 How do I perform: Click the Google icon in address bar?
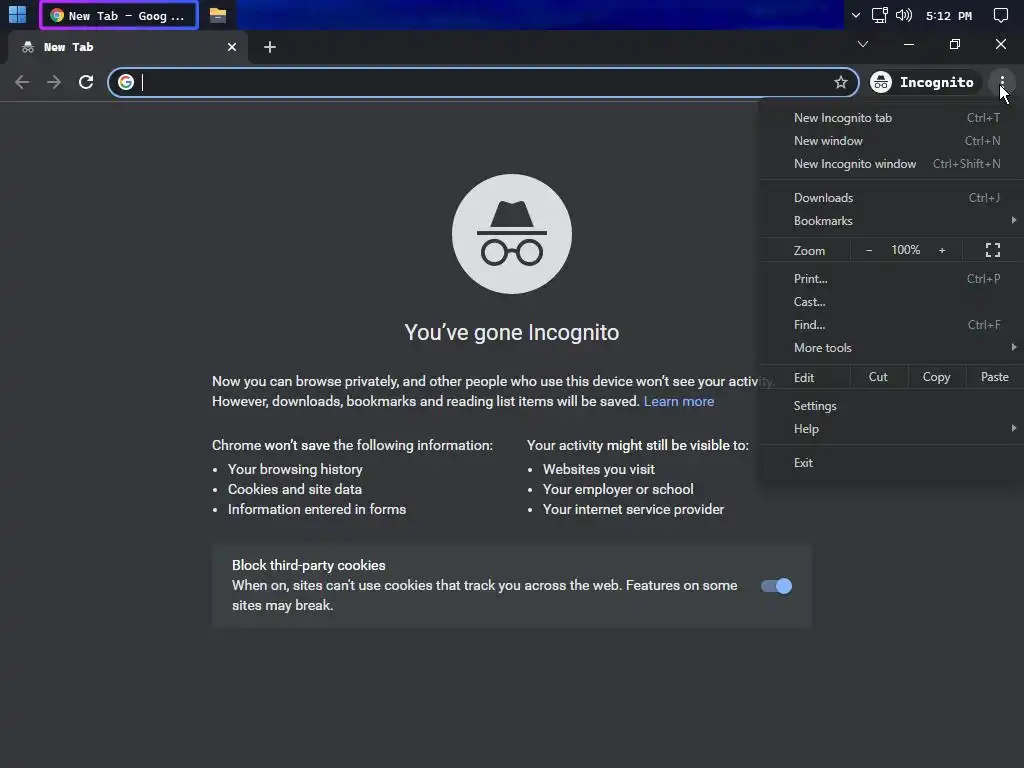(x=126, y=82)
